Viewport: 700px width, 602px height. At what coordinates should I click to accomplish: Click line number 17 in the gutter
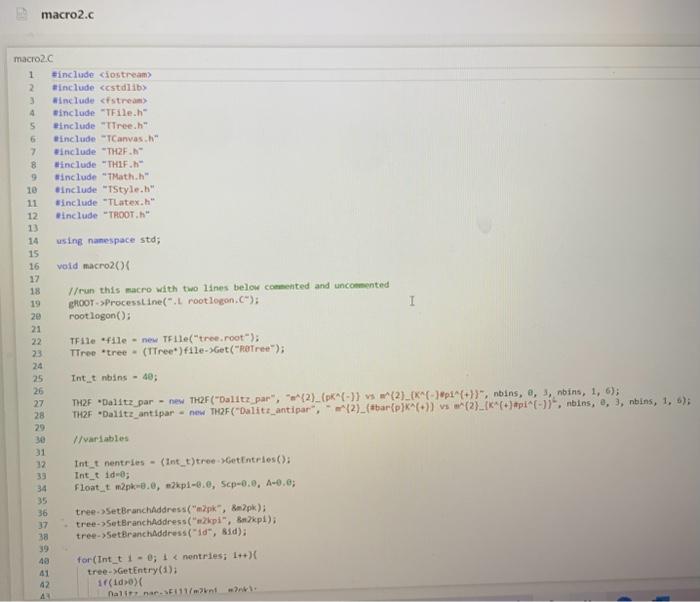tap(34, 279)
